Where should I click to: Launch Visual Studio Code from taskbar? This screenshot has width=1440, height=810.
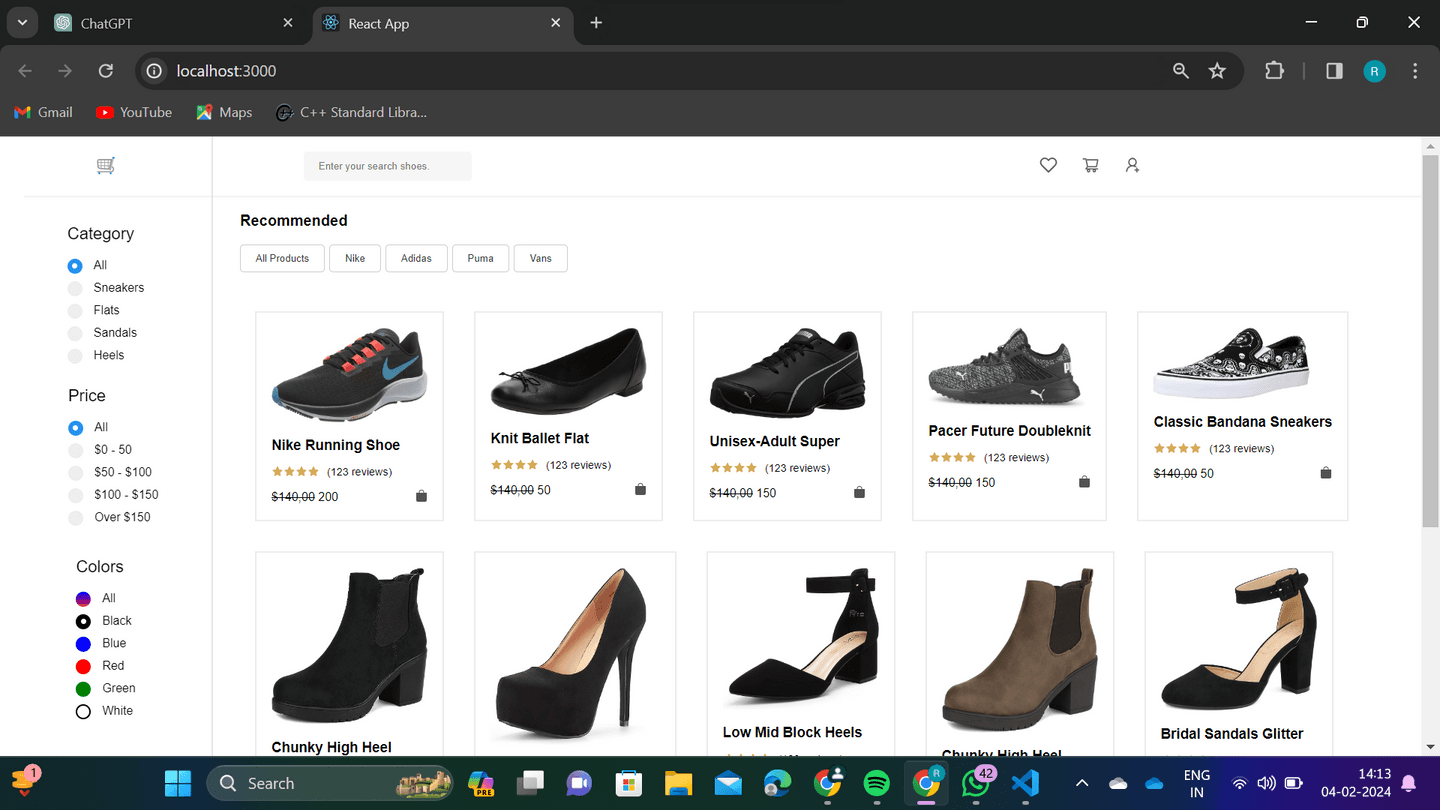(1025, 783)
